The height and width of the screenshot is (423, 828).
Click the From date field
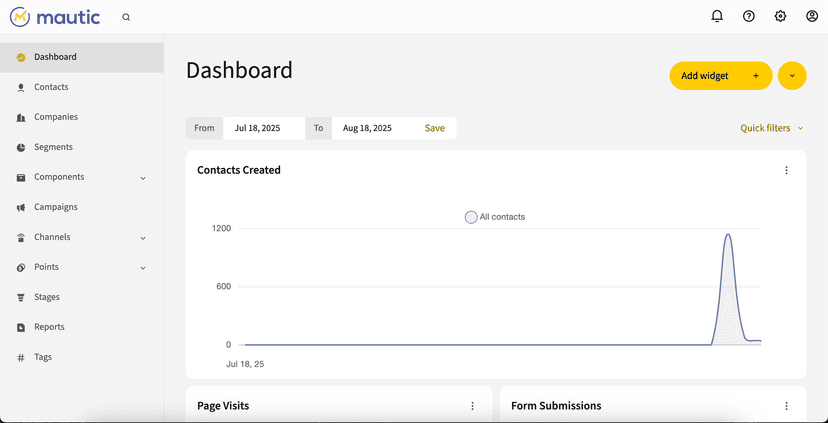point(264,128)
